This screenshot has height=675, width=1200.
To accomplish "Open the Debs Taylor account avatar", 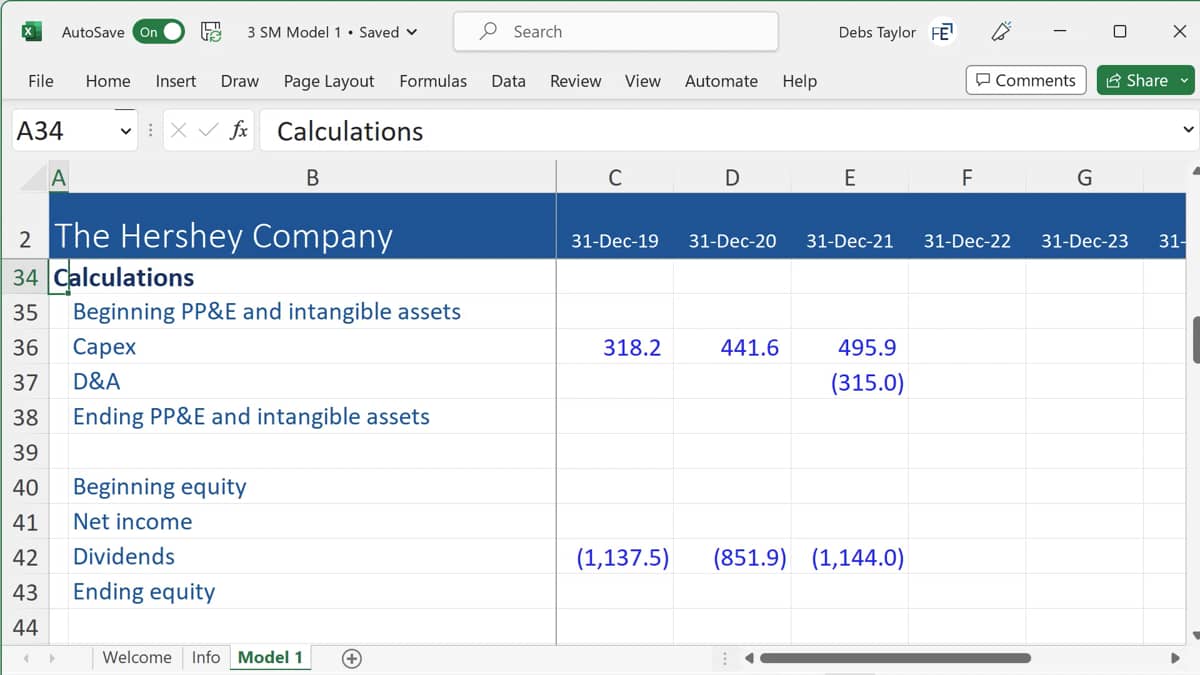I will [x=942, y=32].
